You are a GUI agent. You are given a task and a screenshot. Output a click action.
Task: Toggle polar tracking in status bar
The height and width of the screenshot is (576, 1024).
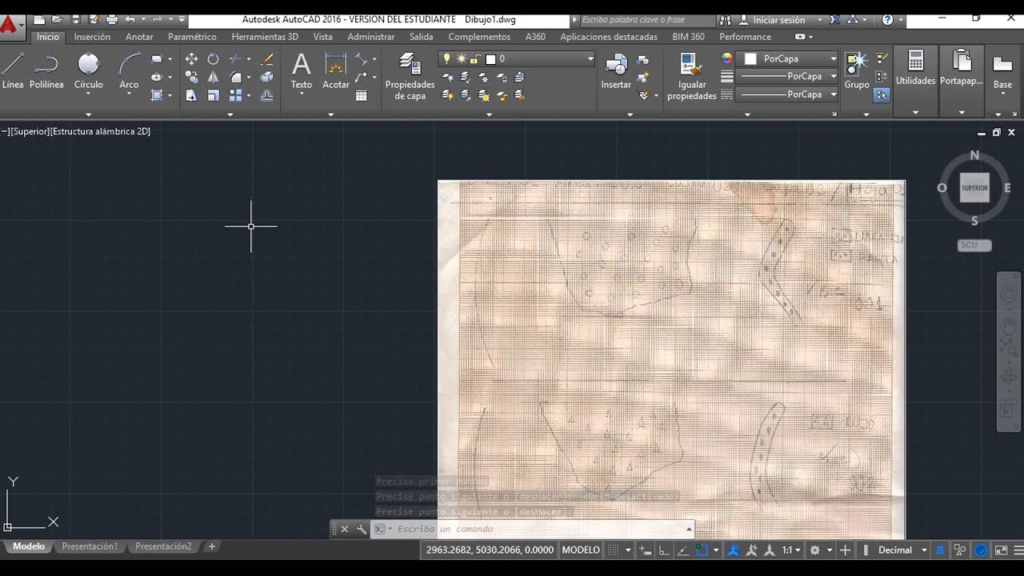tap(683, 550)
